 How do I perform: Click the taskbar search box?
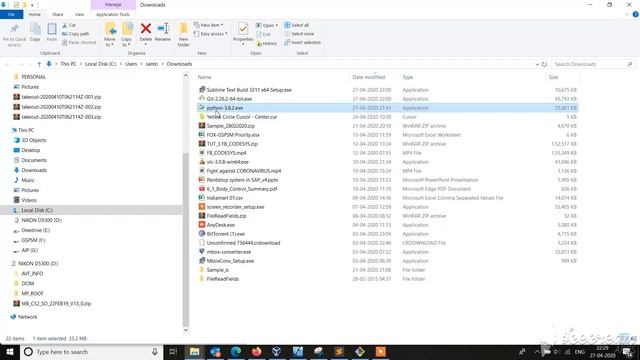(91, 352)
